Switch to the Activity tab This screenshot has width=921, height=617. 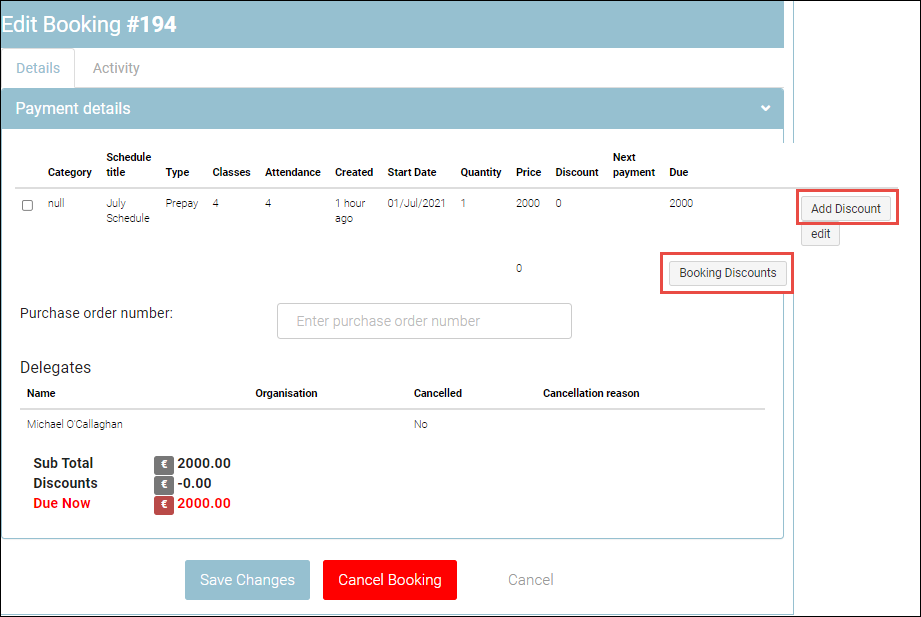tap(116, 68)
